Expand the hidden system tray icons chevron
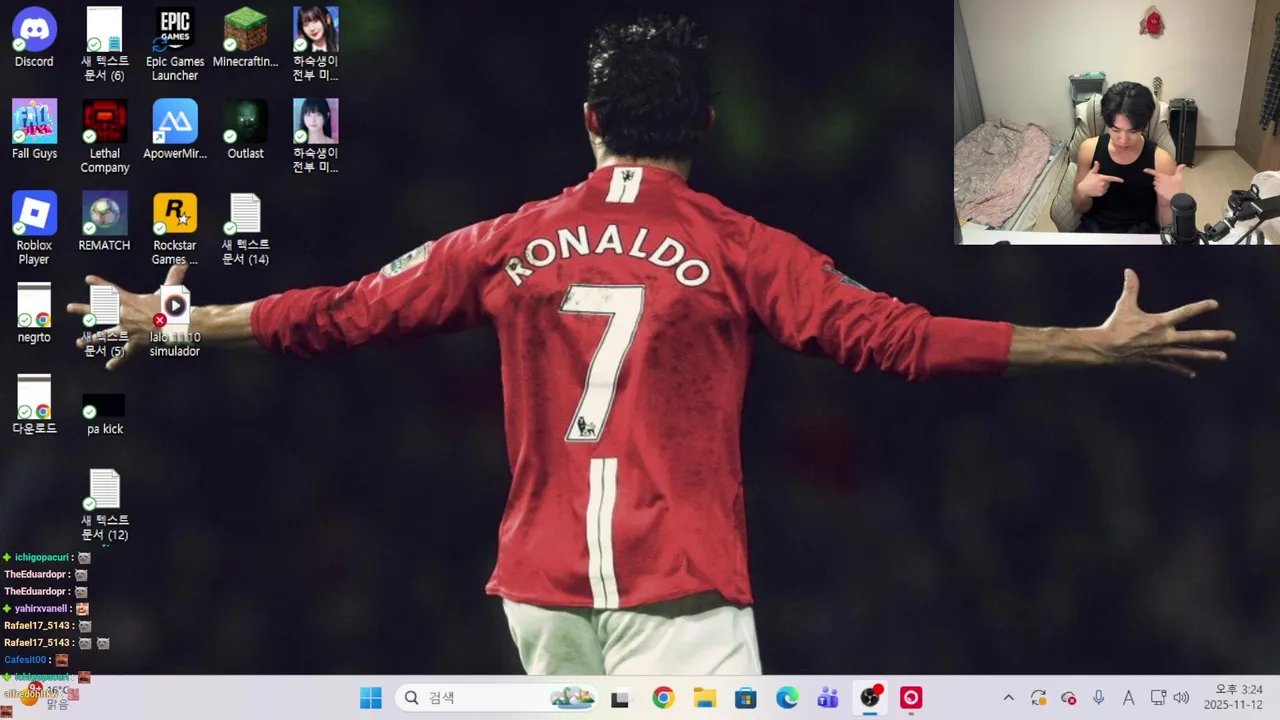 point(1008,698)
